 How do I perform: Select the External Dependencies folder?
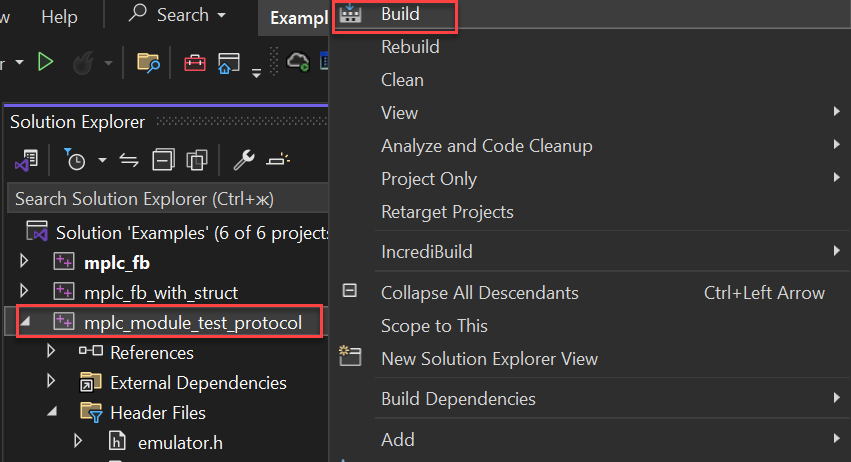coord(198,383)
